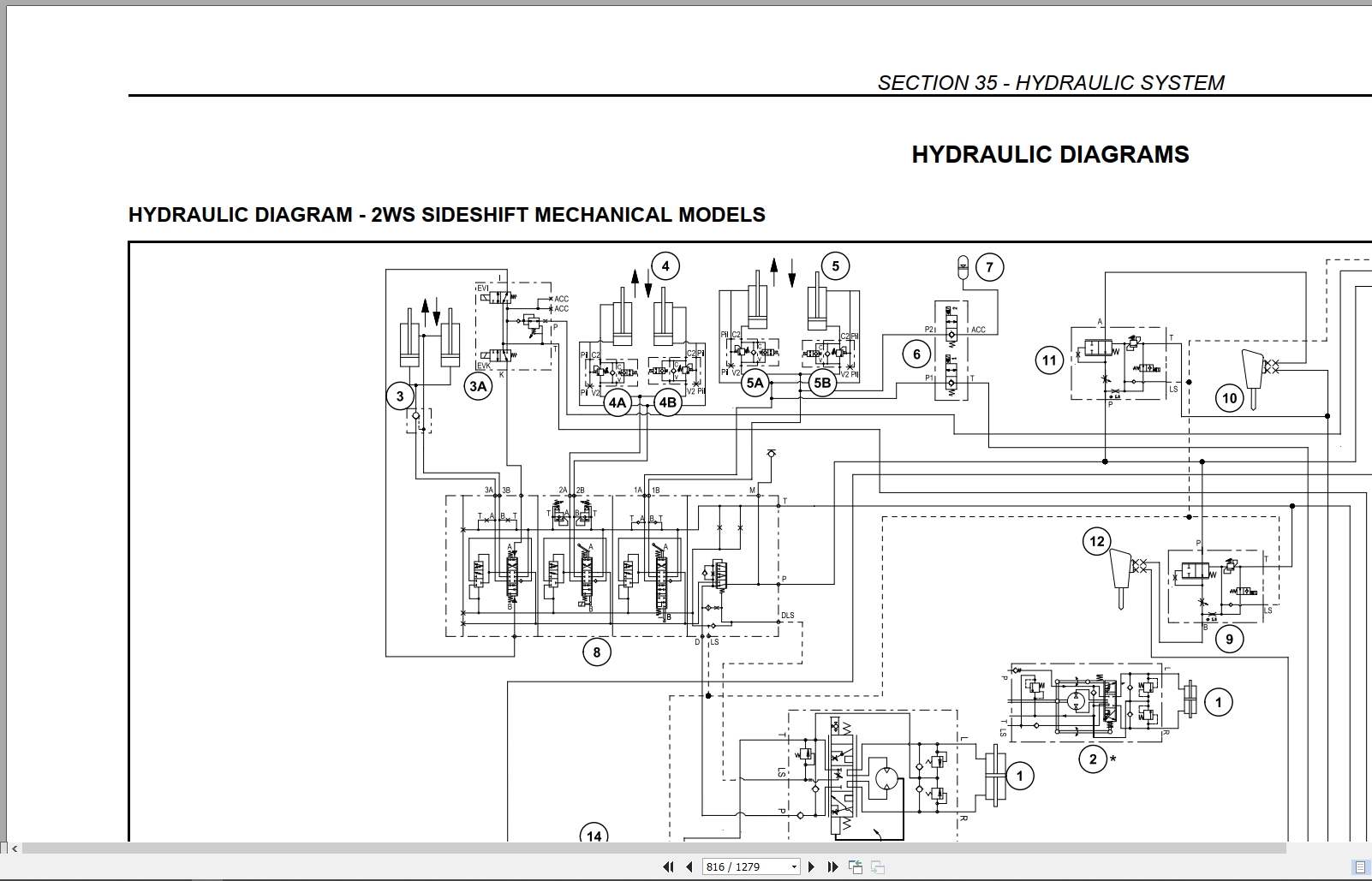The width and height of the screenshot is (1372, 881).
Task: Click callout 14 near the bottom of the diagram
Action: click(594, 835)
